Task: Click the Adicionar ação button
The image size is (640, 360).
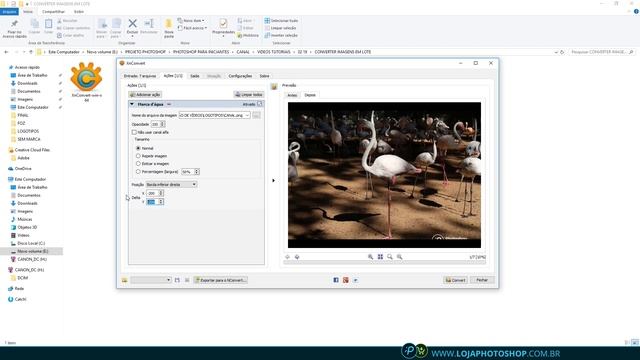Action: 145,95
